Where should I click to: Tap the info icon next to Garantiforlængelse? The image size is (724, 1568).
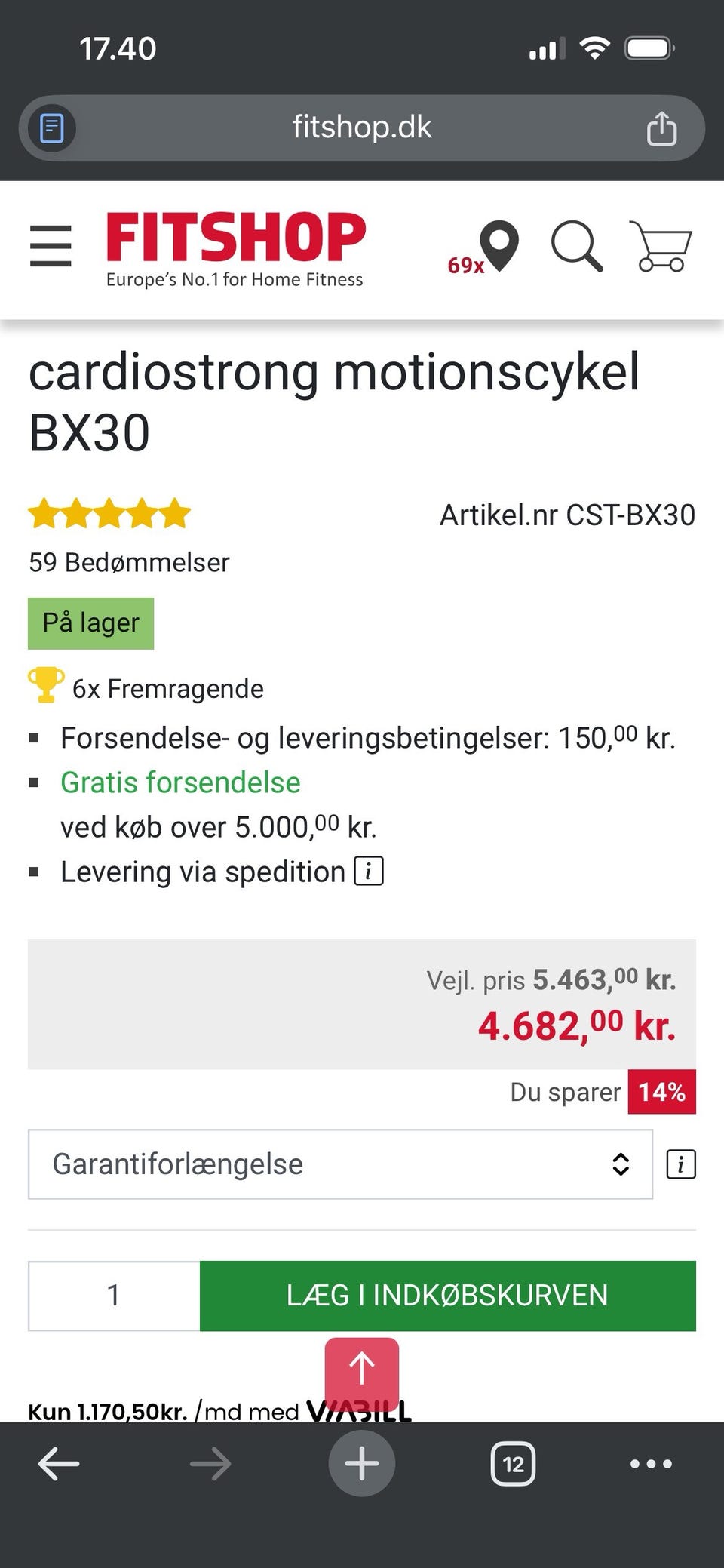click(x=680, y=1164)
